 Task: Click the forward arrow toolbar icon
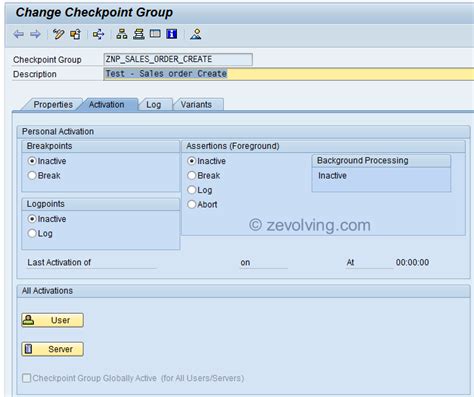(35, 34)
